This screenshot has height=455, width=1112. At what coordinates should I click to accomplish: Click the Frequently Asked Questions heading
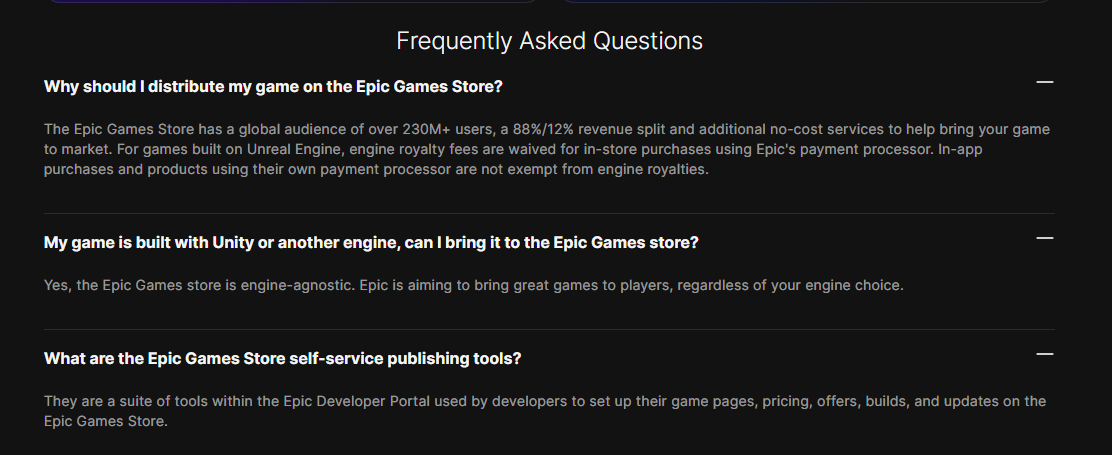(549, 41)
